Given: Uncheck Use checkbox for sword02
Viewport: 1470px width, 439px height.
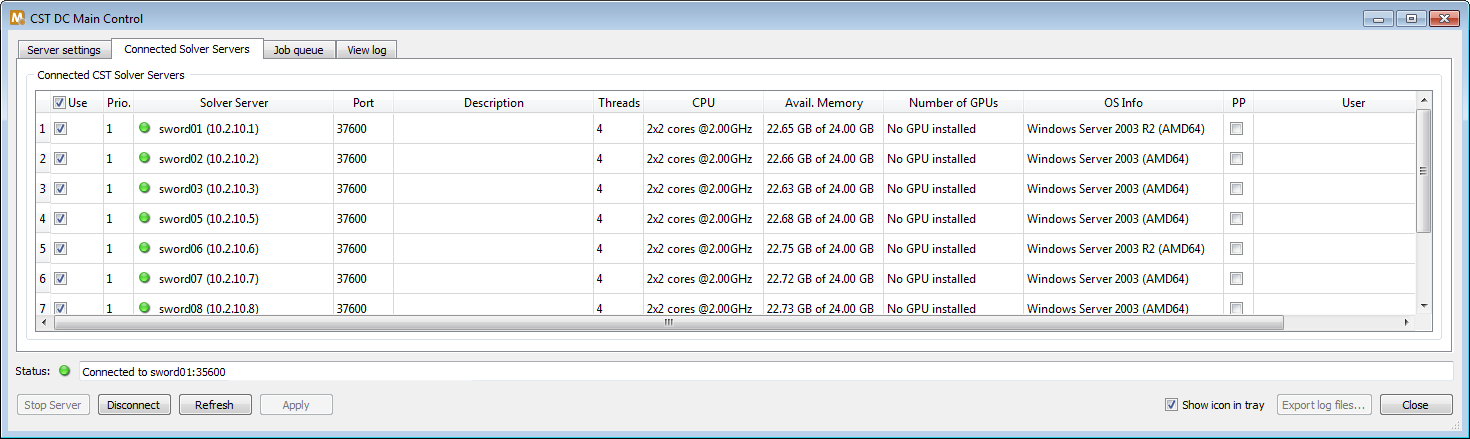Looking at the screenshot, I should (x=60, y=158).
